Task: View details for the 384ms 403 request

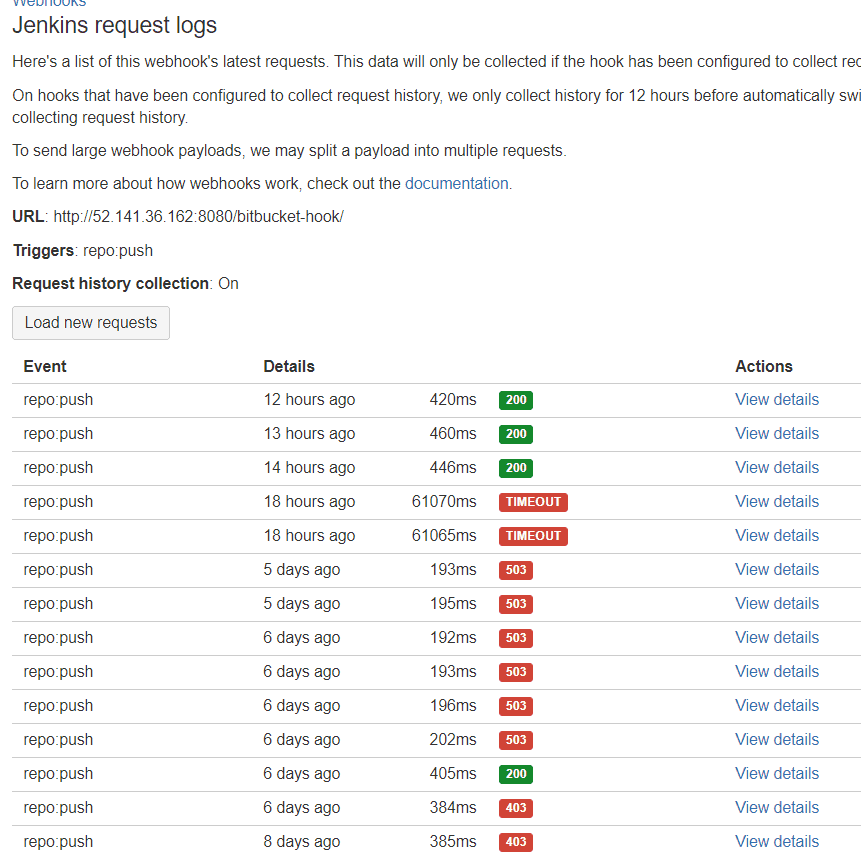Action: pyautogui.click(x=776, y=808)
